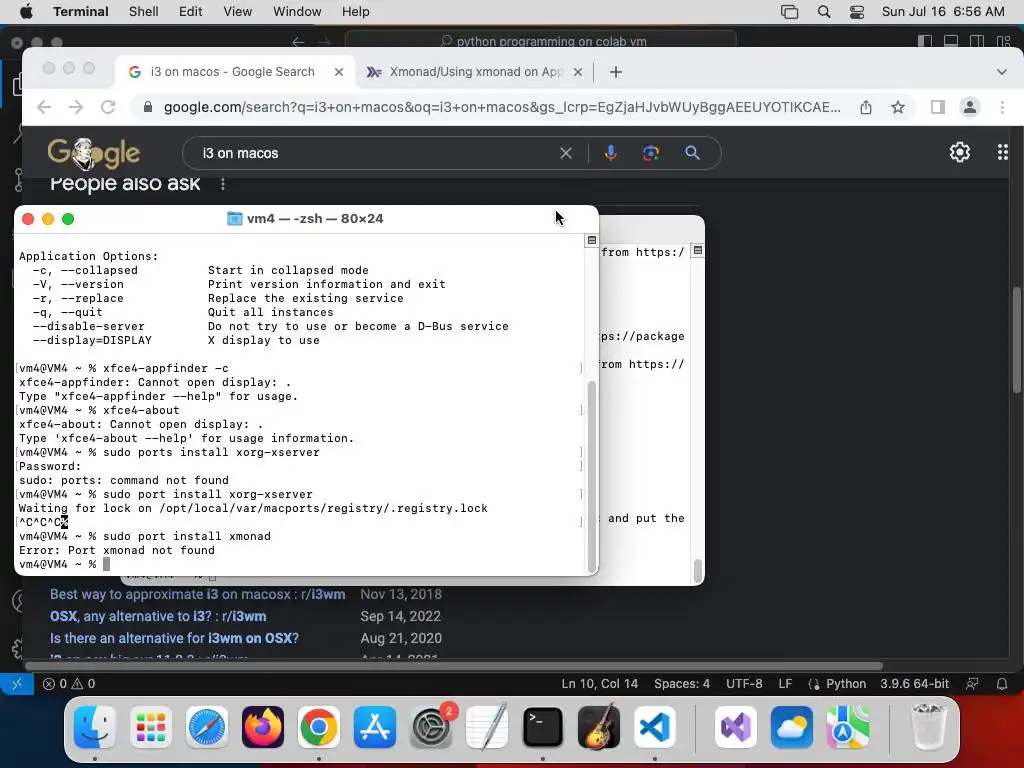Open the Google apps grid
Viewport: 1024px width, 768px height.
(x=1002, y=152)
